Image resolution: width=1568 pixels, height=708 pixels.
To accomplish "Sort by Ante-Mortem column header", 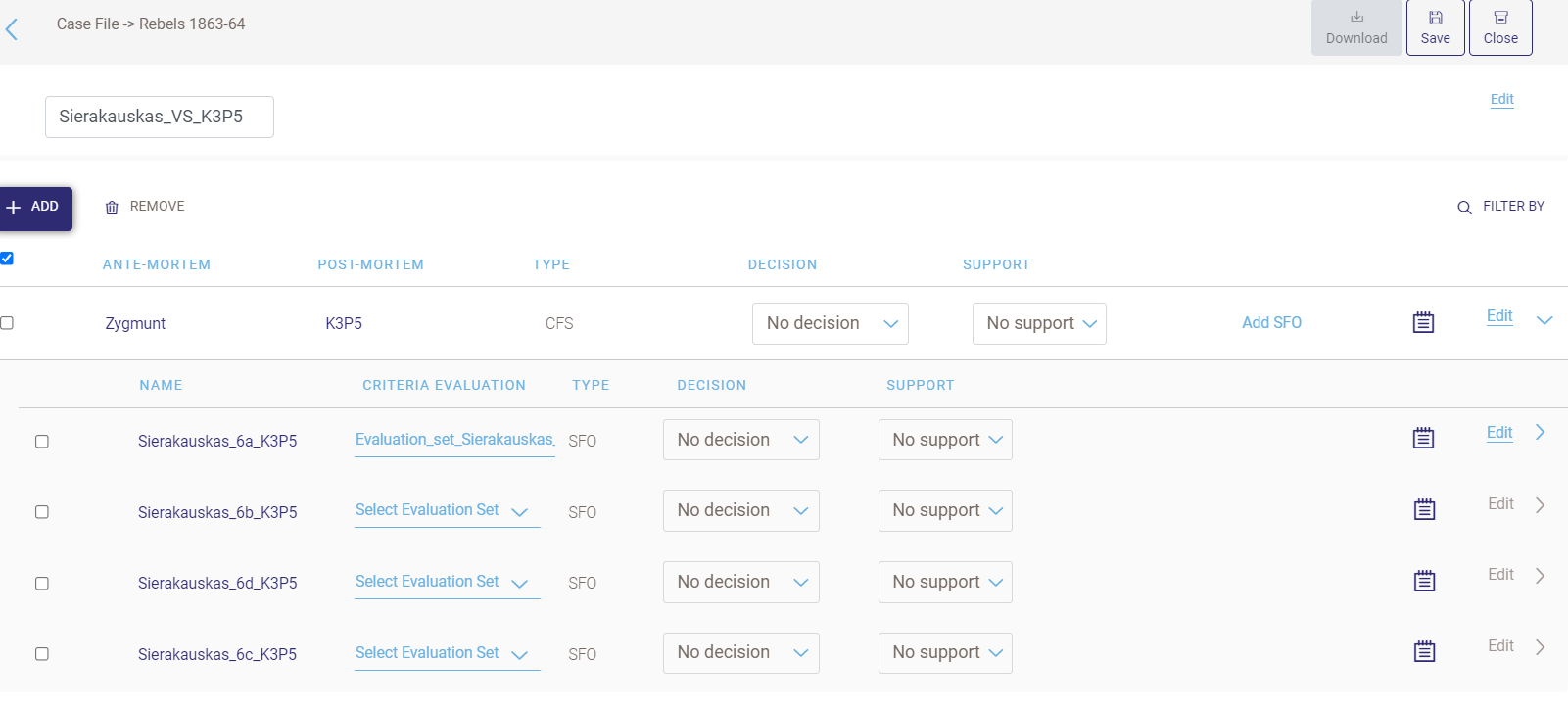I will pyautogui.click(x=157, y=265).
